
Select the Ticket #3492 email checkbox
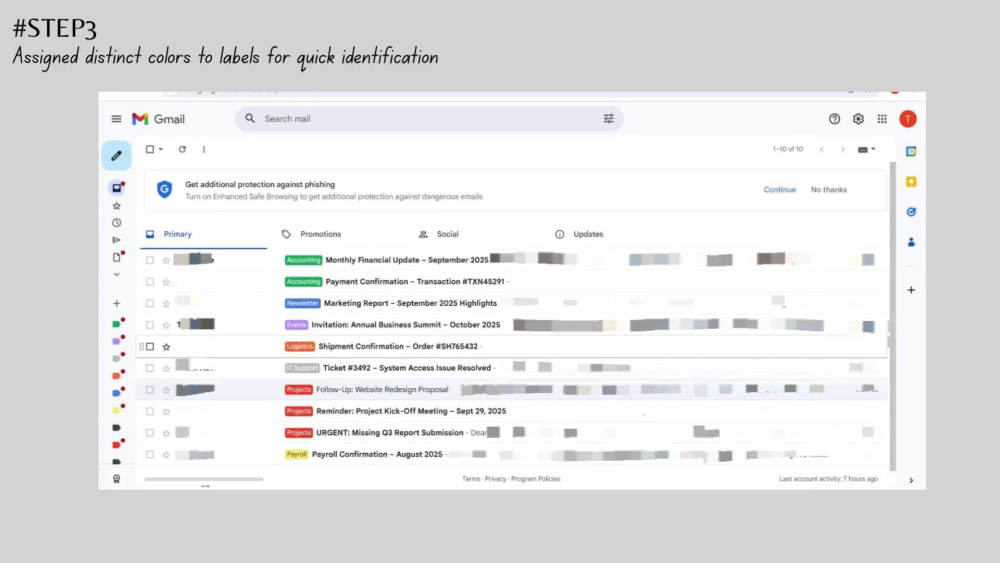click(150, 368)
